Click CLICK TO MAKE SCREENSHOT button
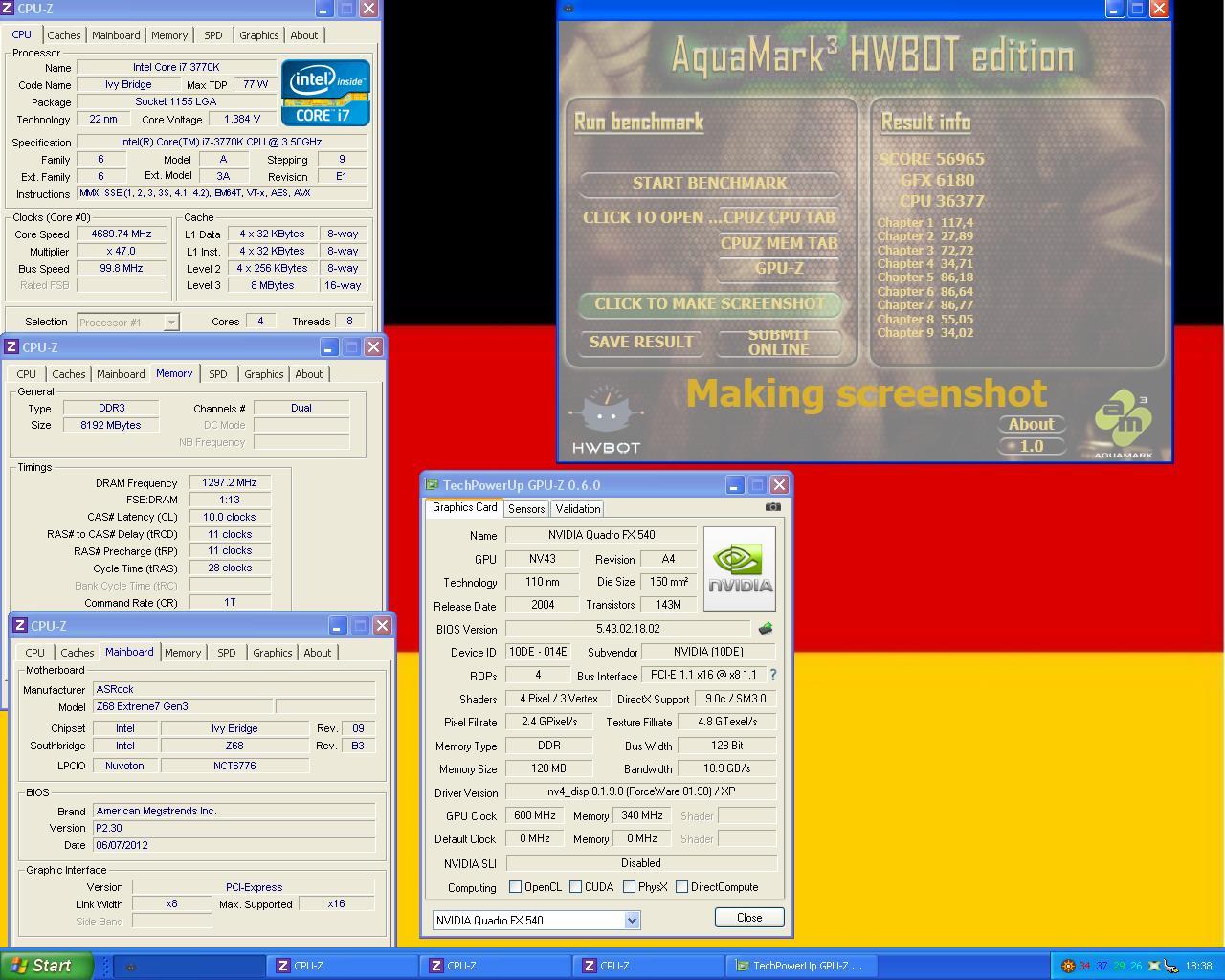Viewport: 1225px width, 980px height. [x=709, y=303]
